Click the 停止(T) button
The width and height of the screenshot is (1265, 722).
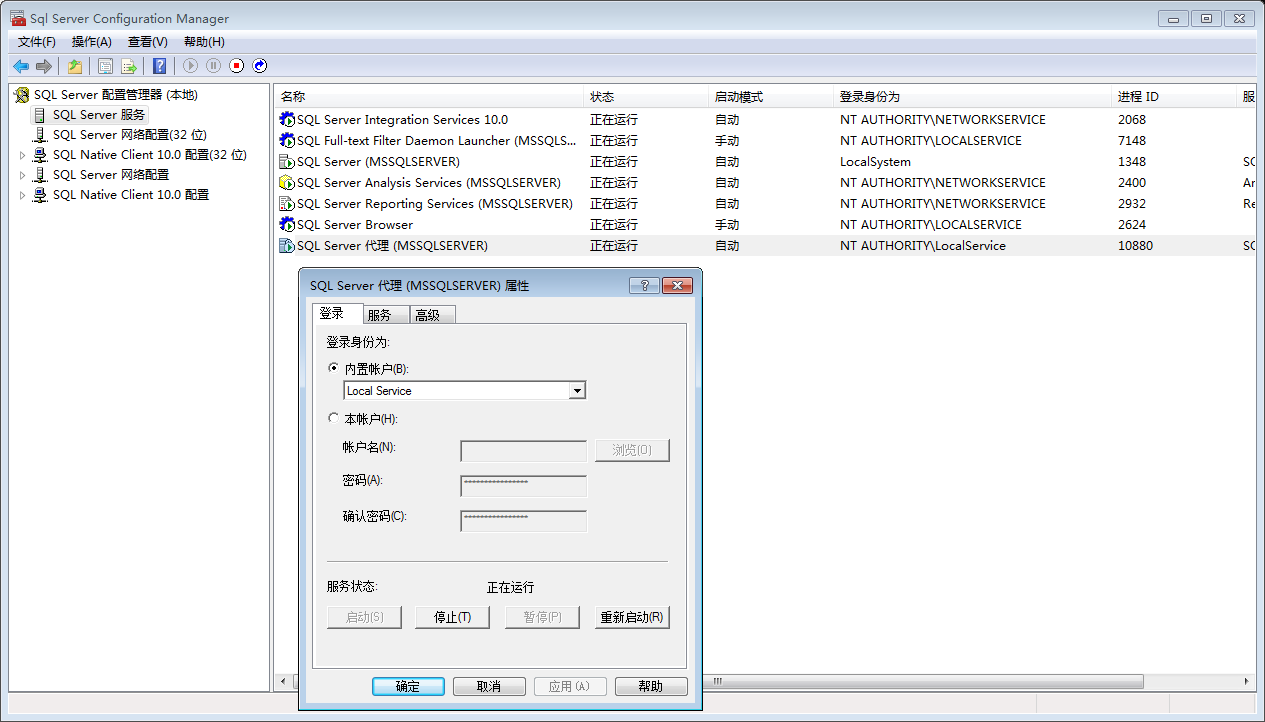[x=452, y=617]
